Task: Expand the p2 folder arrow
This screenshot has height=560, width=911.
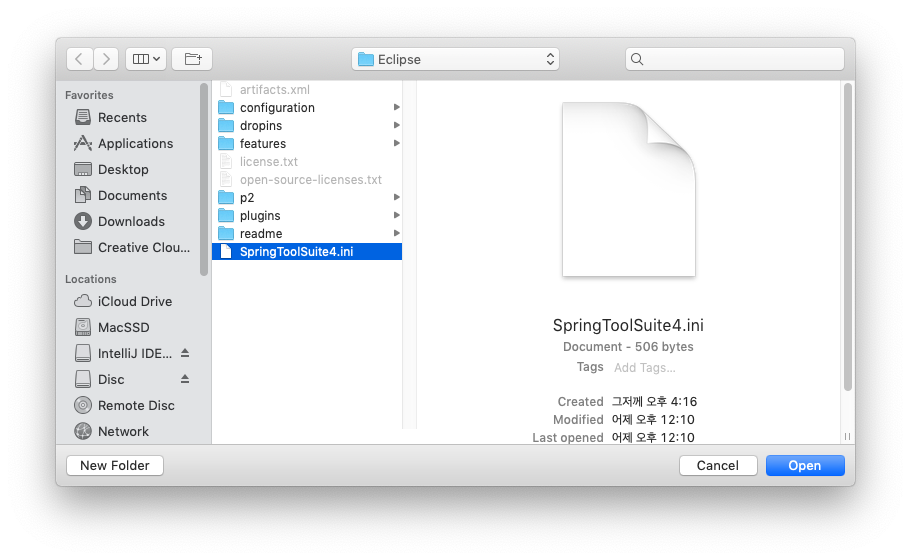Action: pos(396,197)
